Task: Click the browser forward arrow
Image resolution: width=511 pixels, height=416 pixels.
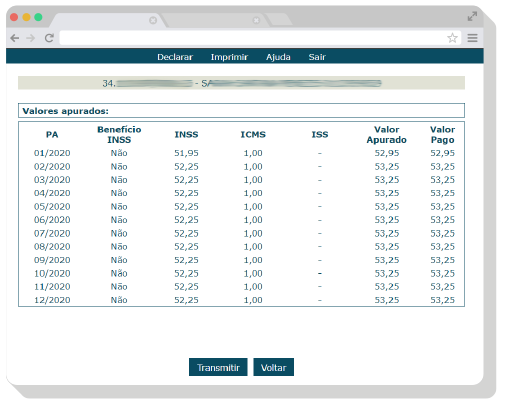Action: click(31, 38)
